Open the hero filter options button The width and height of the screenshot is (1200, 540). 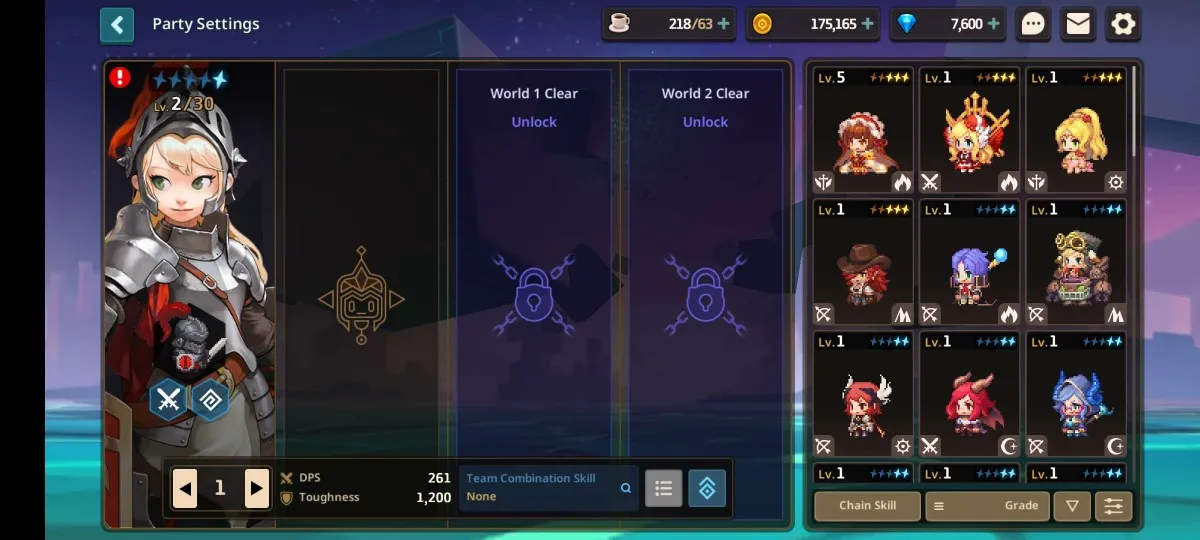click(1114, 506)
